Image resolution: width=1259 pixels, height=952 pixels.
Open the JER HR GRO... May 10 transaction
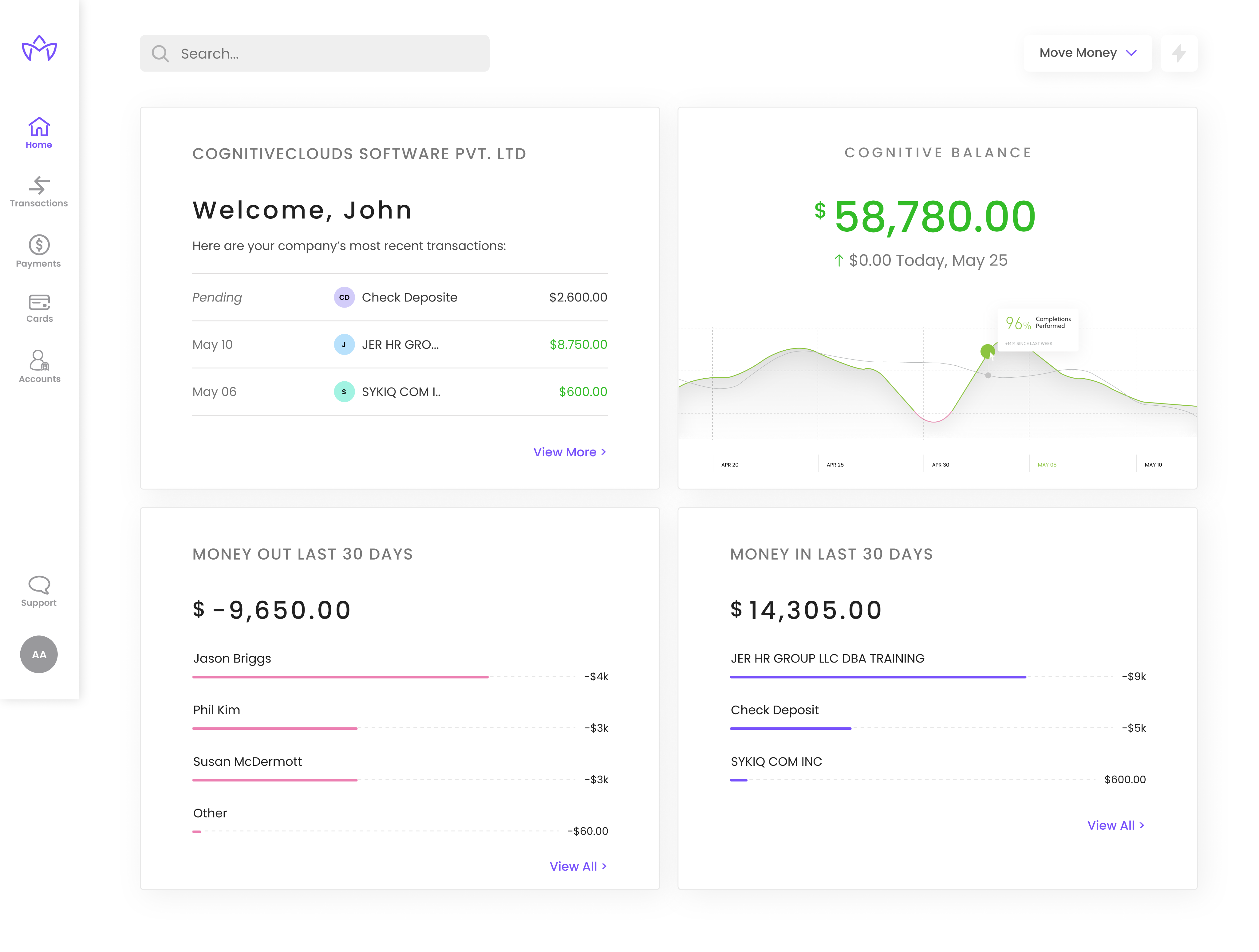400,344
